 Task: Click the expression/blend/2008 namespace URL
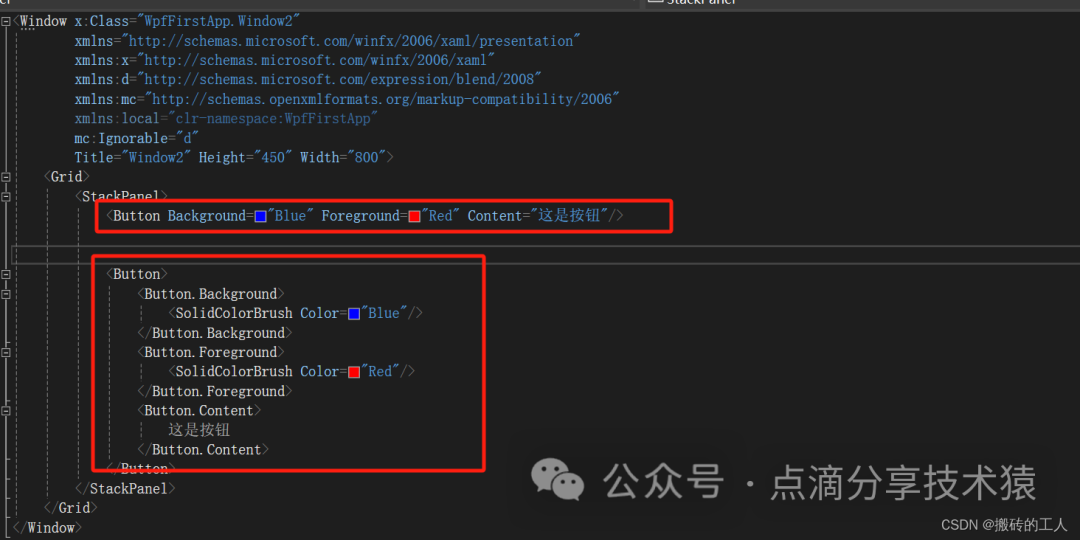pos(340,79)
